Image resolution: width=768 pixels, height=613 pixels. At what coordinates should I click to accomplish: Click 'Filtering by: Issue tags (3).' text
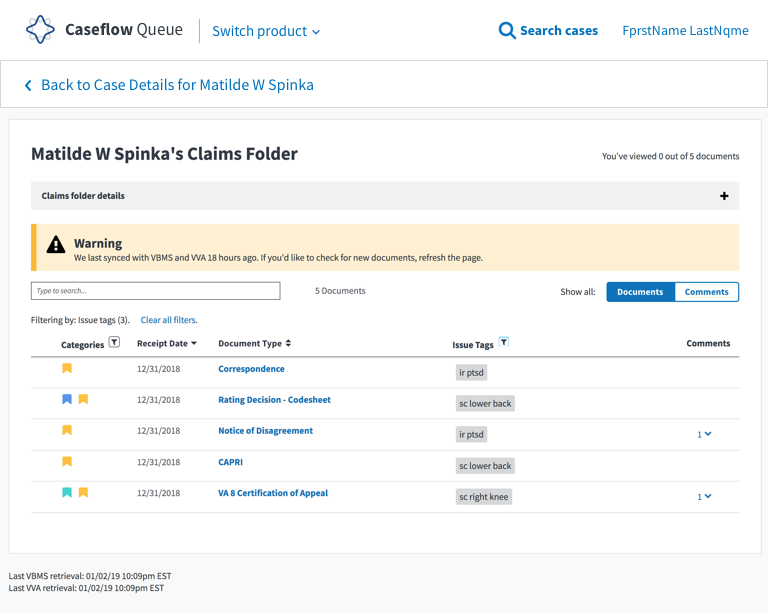80,320
